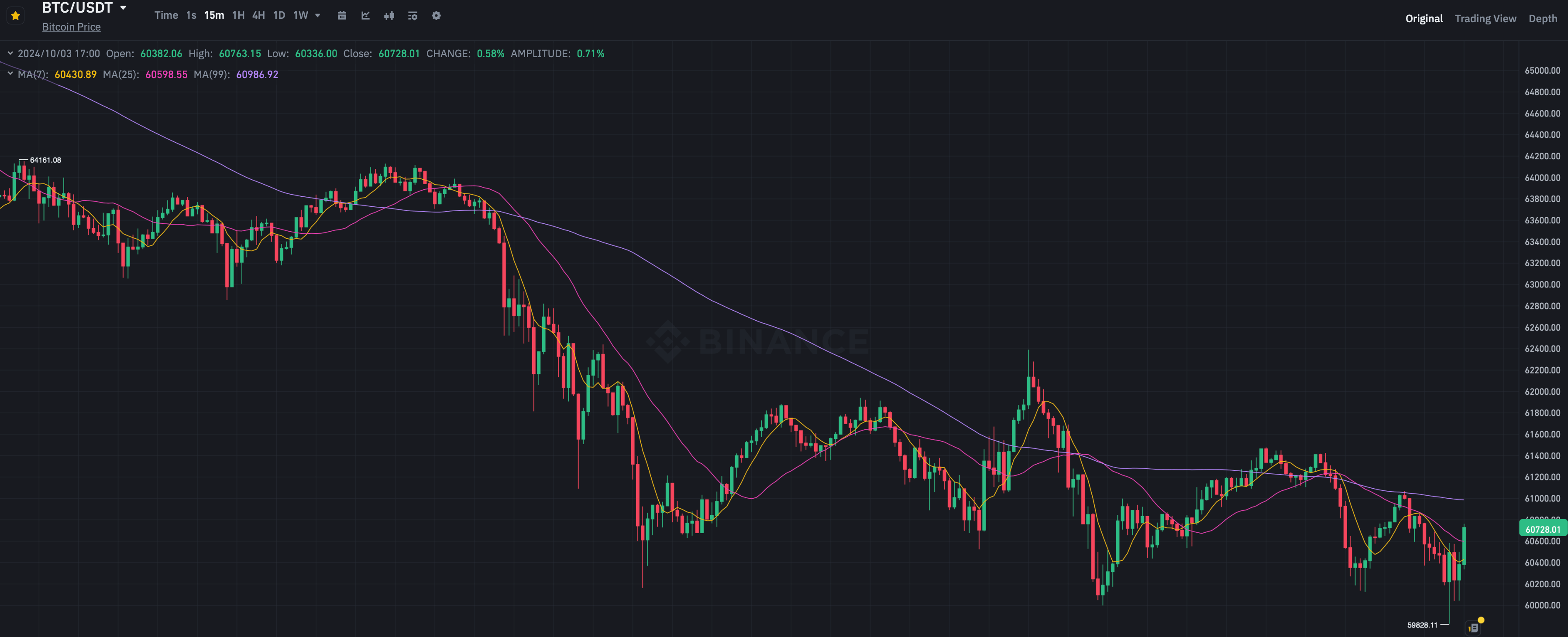The height and width of the screenshot is (637, 1568).
Task: Open the calendar date picker icon
Action: (342, 16)
